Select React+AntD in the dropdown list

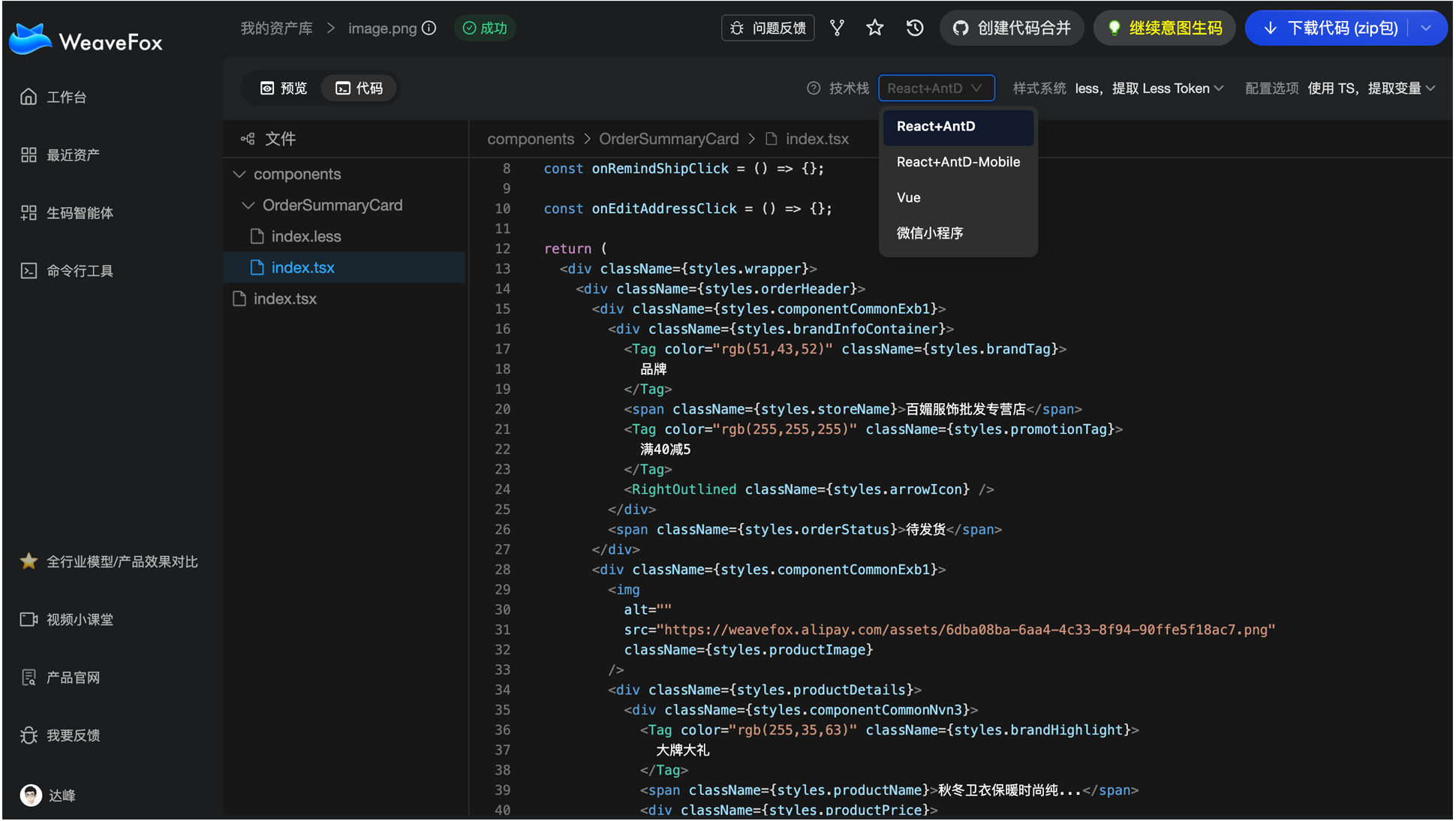[958, 126]
